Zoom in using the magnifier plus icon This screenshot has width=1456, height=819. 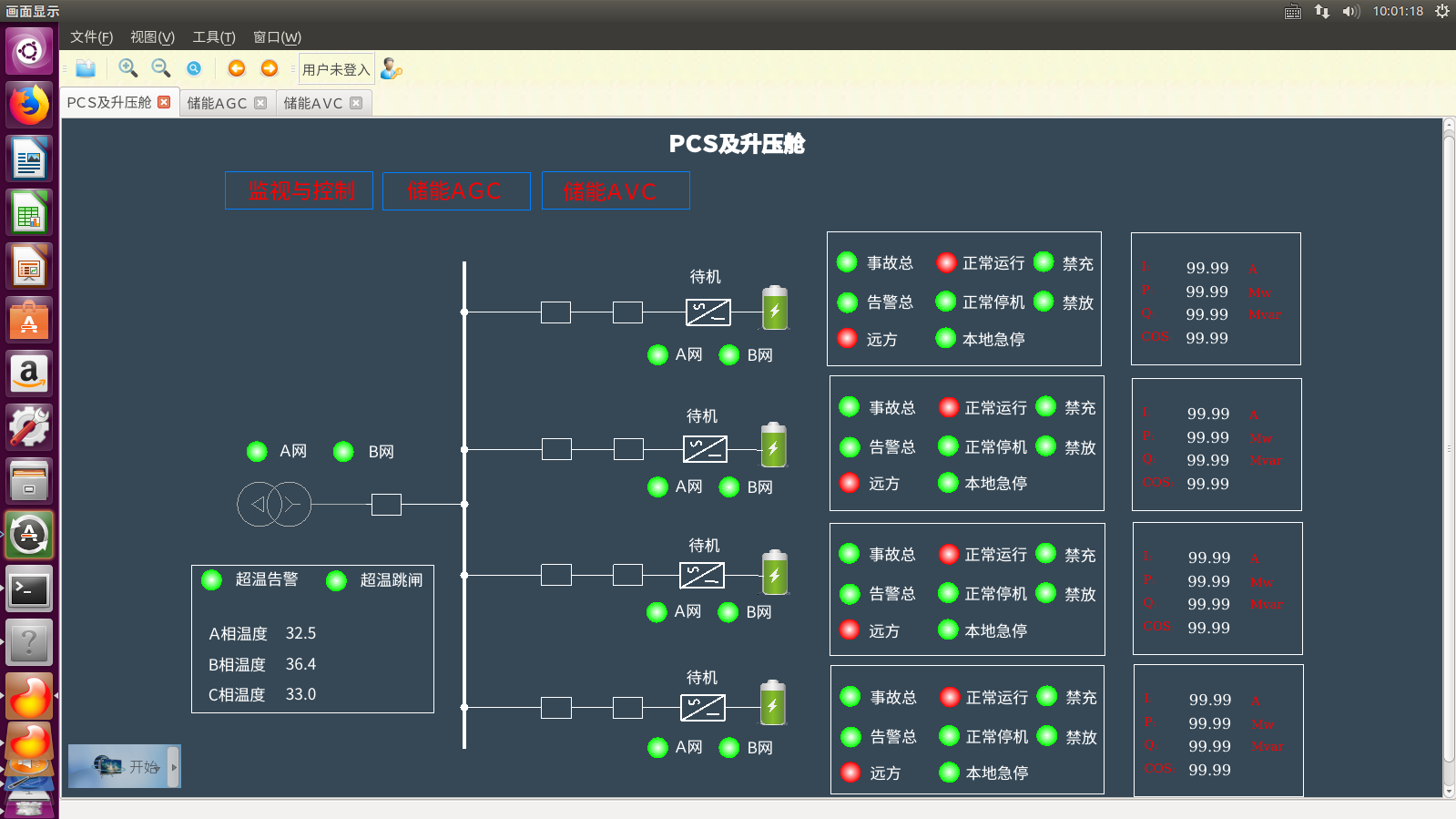pyautogui.click(x=128, y=68)
